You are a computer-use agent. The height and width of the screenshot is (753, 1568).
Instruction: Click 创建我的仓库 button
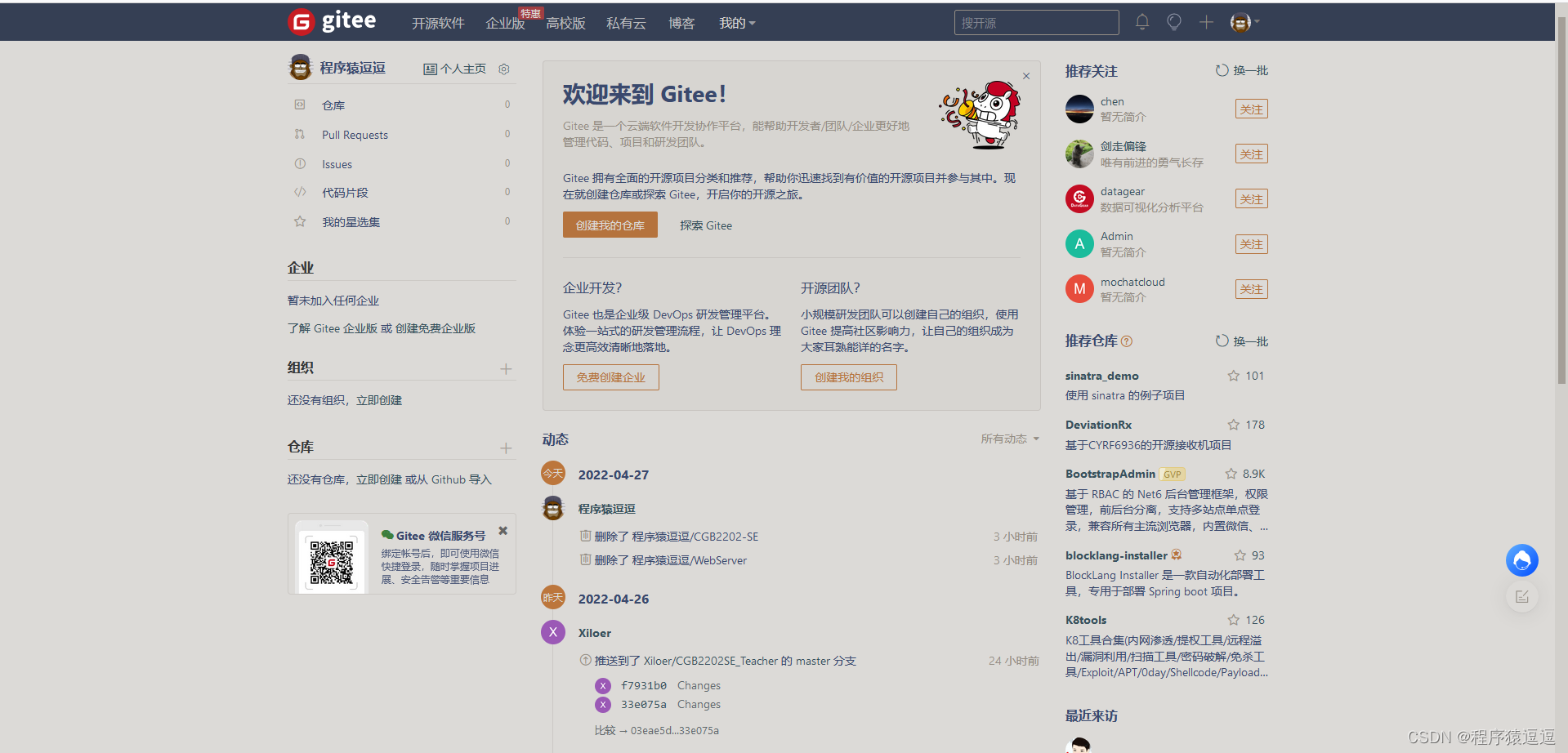coord(610,225)
